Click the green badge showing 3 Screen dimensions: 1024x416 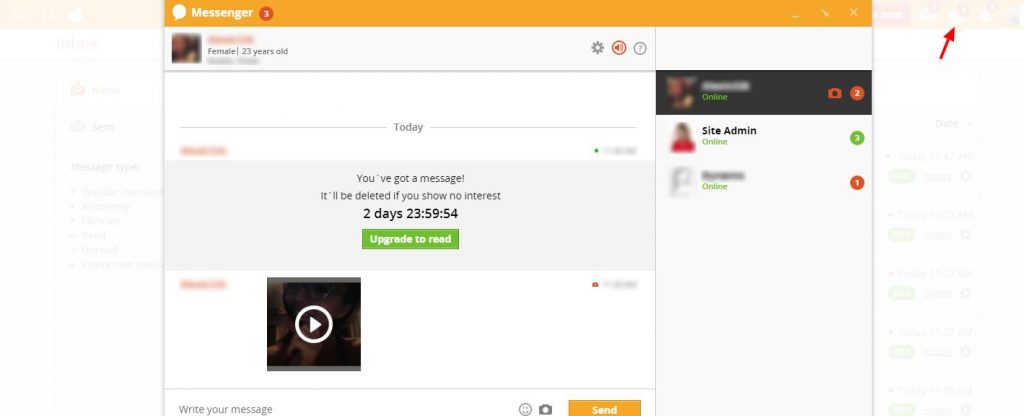click(x=857, y=138)
